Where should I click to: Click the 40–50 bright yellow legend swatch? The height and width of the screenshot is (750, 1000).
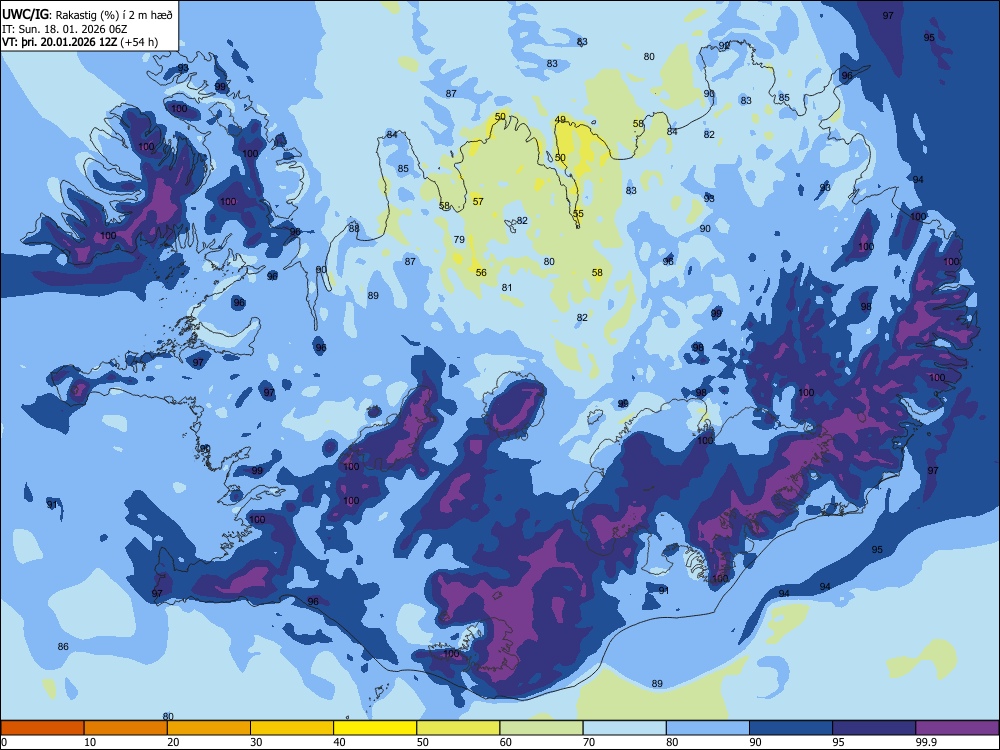(375, 728)
